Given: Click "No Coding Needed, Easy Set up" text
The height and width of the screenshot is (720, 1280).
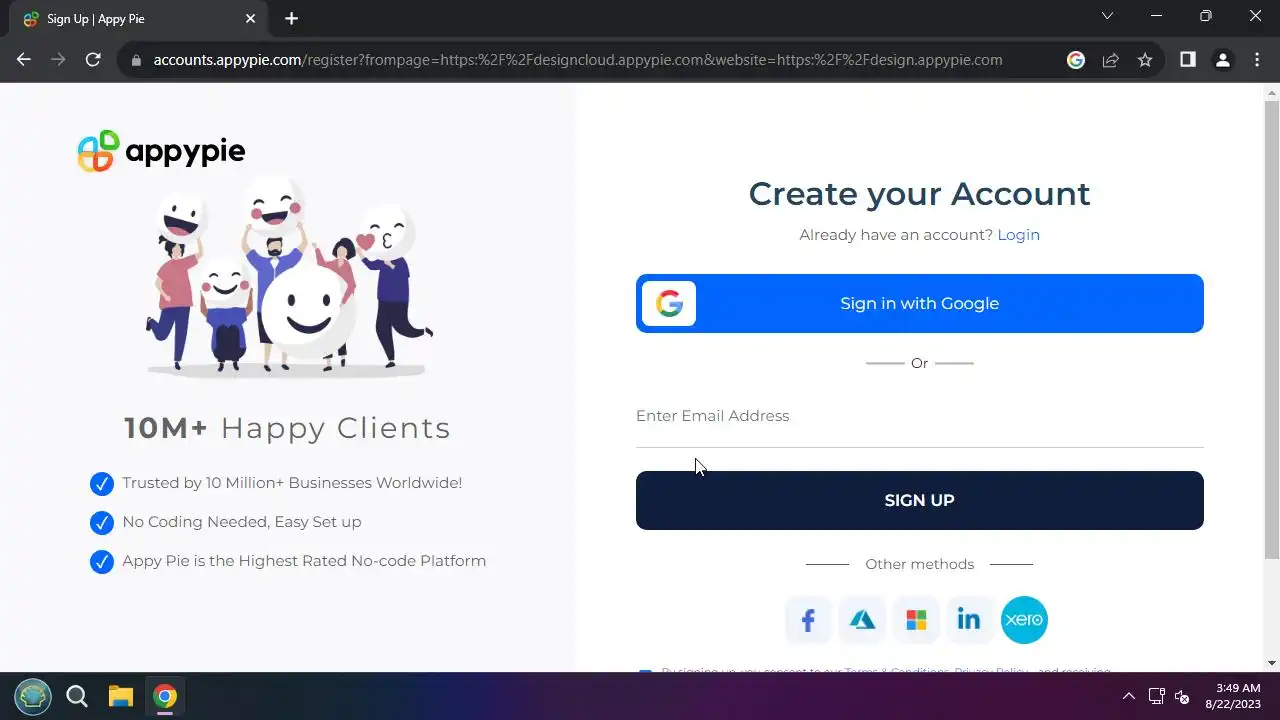Looking at the screenshot, I should (242, 522).
